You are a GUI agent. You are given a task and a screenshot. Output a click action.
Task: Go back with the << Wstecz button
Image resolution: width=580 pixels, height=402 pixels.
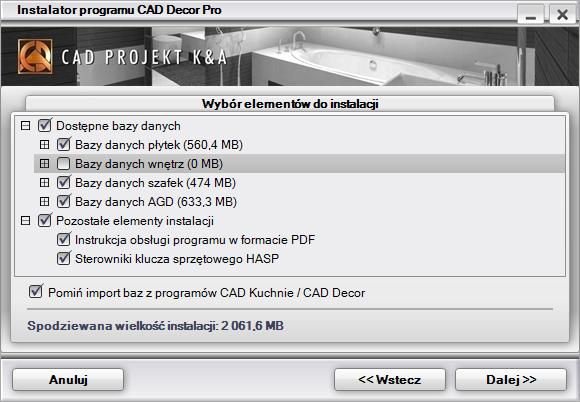[390, 380]
